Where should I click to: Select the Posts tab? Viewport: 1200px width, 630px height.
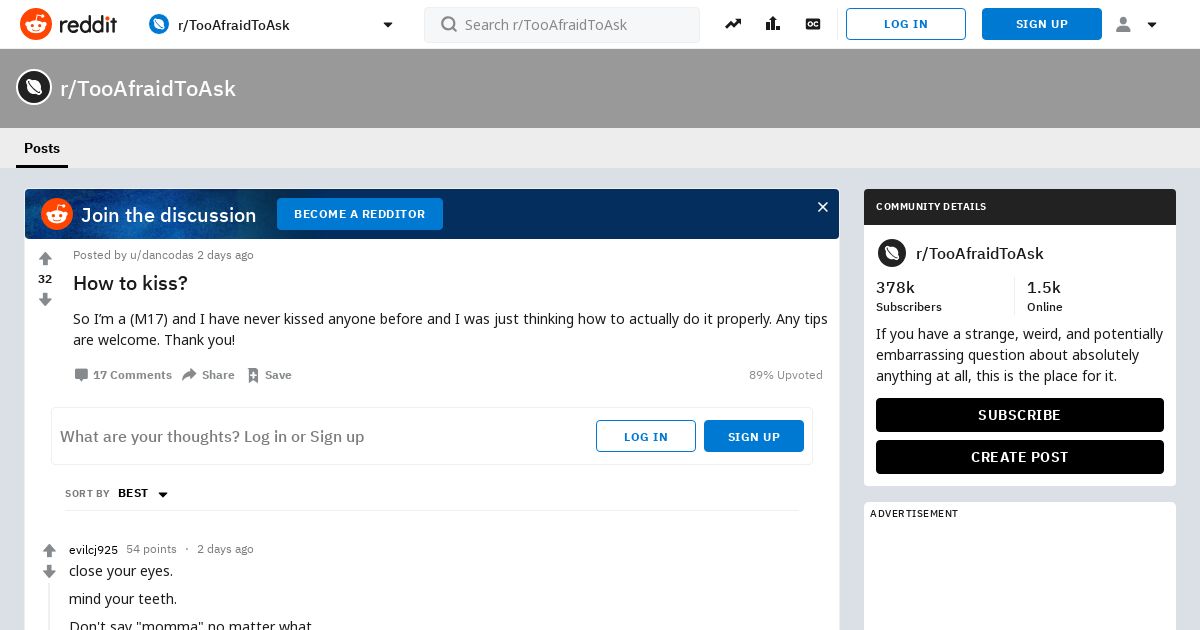point(42,148)
